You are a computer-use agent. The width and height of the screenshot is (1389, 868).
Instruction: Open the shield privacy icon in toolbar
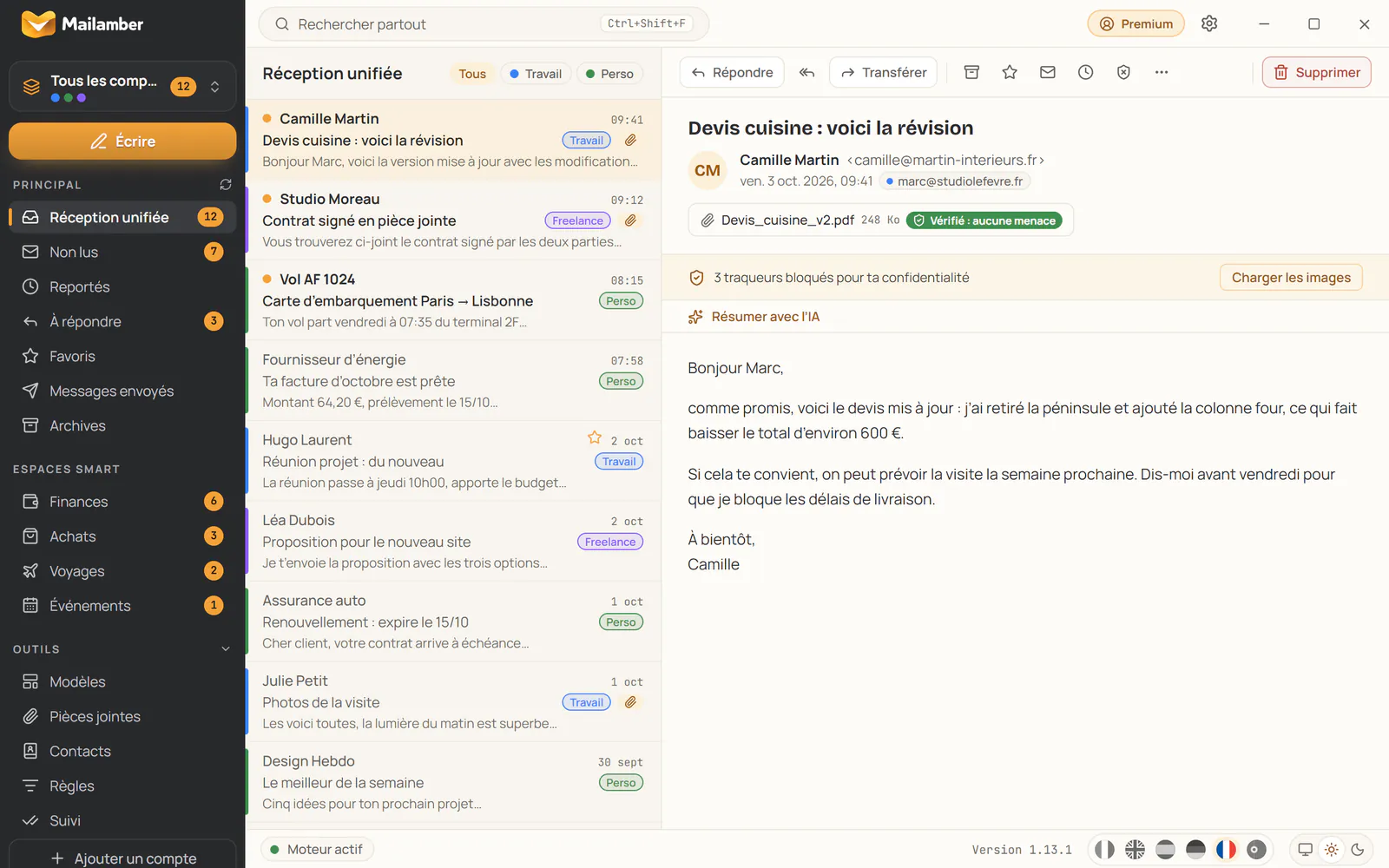point(1123,72)
